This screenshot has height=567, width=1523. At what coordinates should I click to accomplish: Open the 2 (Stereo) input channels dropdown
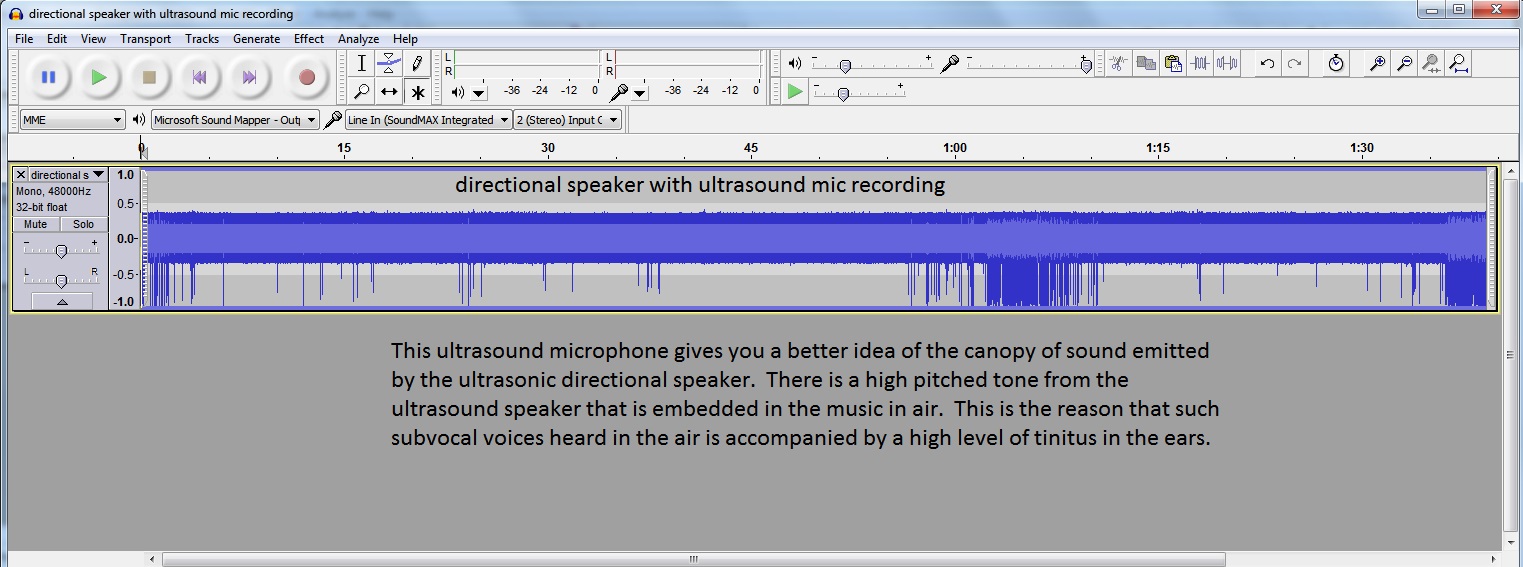coord(567,120)
